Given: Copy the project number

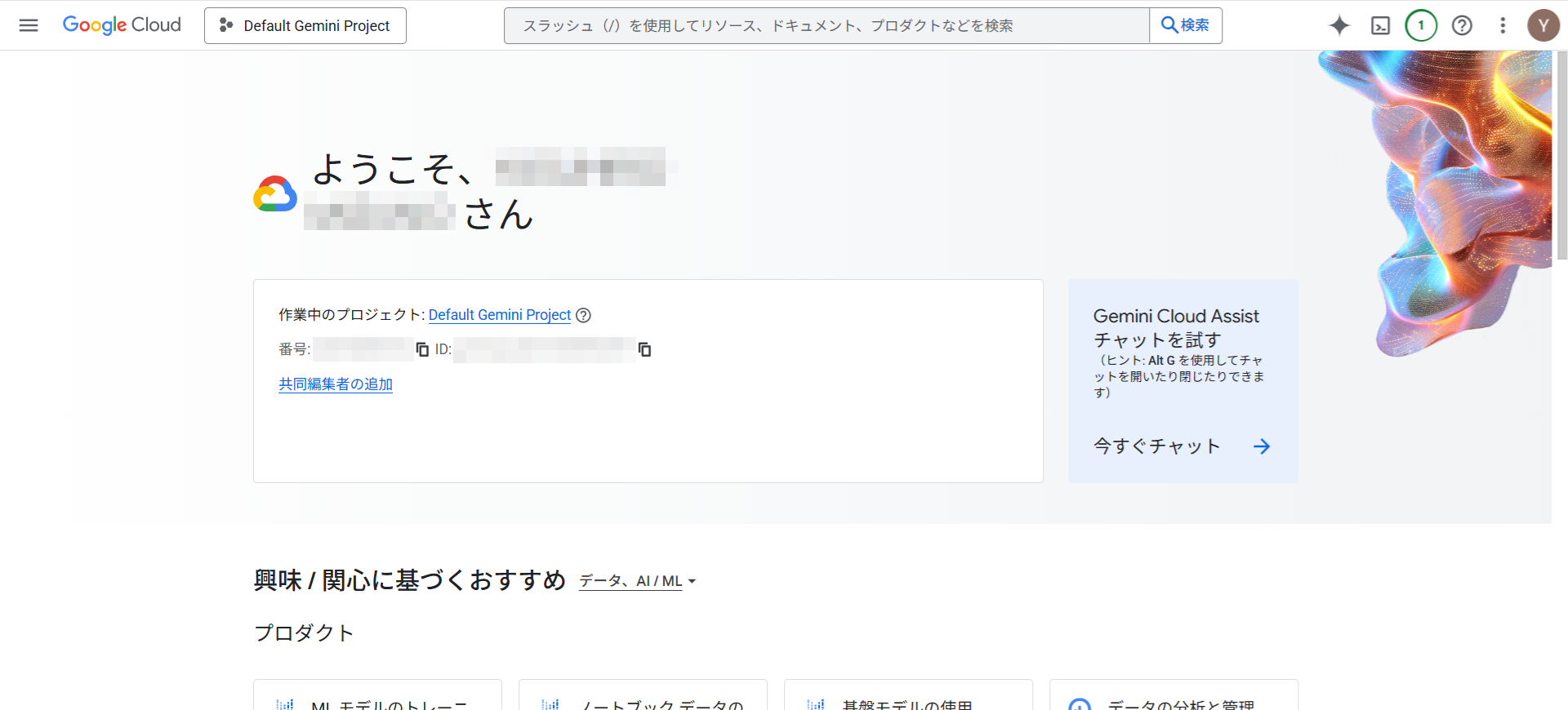Looking at the screenshot, I should 422,349.
